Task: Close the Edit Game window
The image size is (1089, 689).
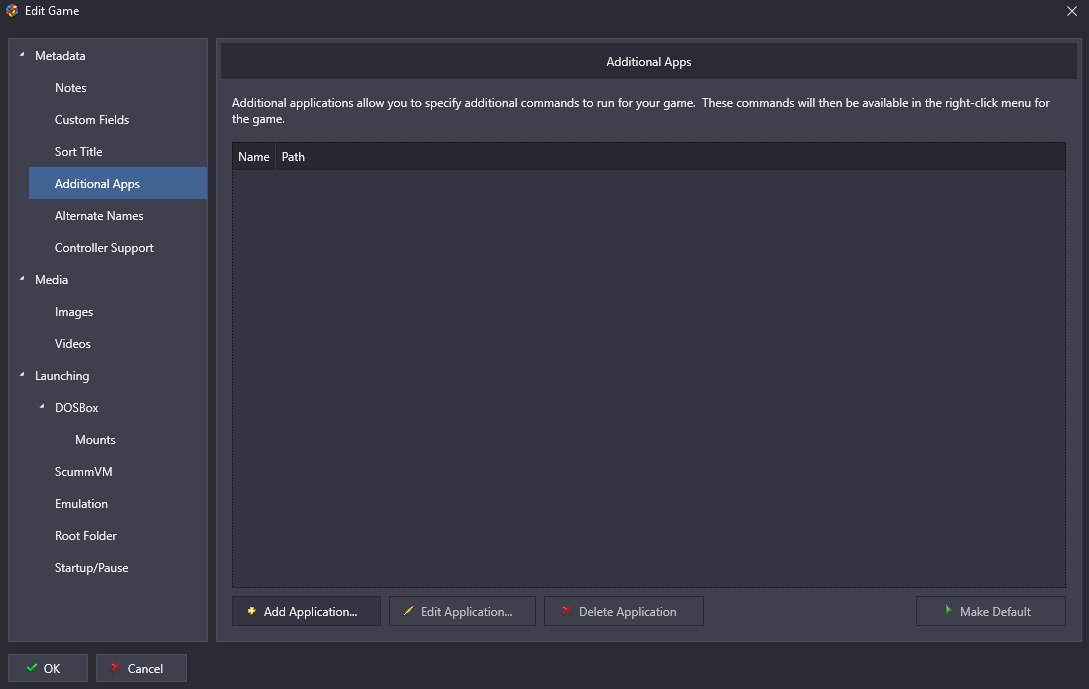Action: (1072, 11)
